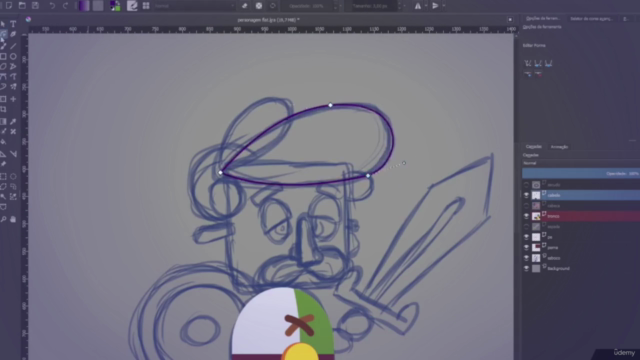
Task: Select the Zoom magnifier tool
Action: [3, 219]
